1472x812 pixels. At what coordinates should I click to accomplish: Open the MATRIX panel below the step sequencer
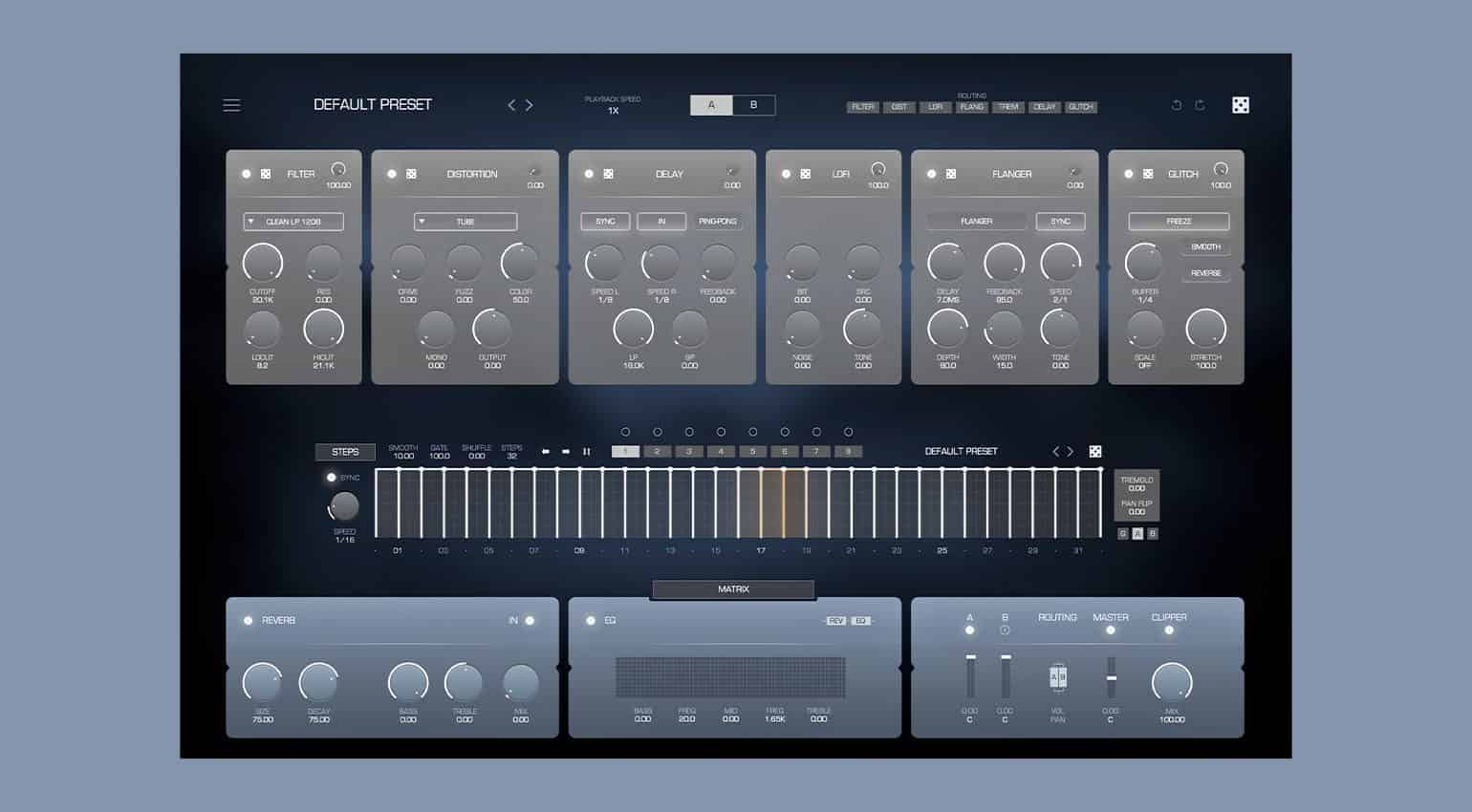click(732, 589)
